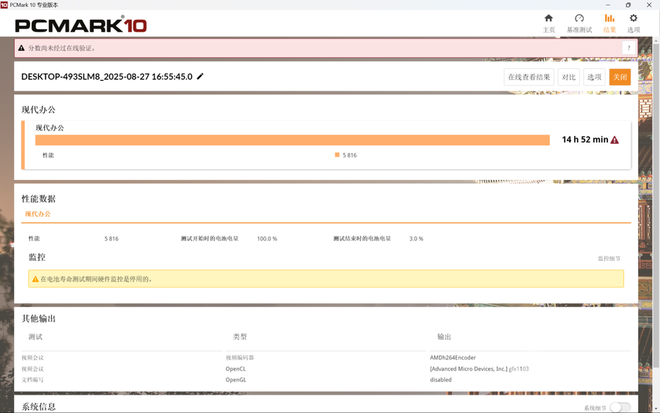
Task: Switch to the 现代办公 tab under 性能数据
Action: (x=37, y=214)
